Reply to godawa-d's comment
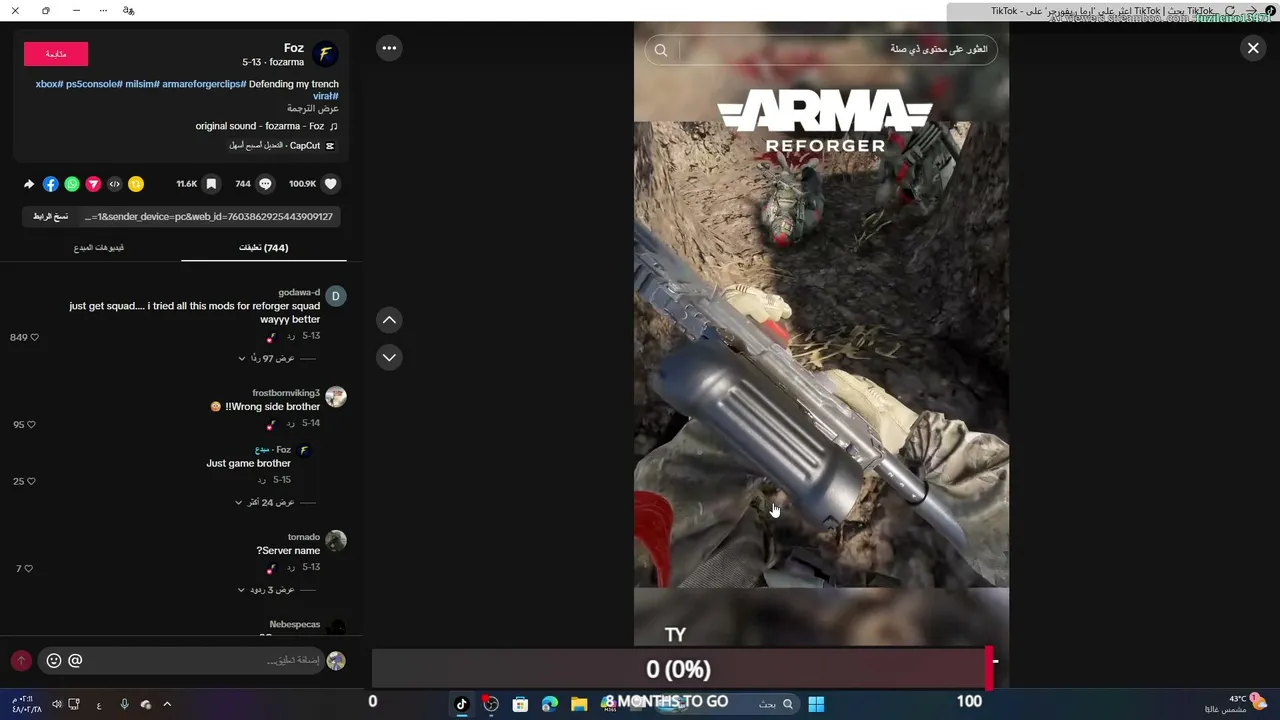 pos(290,337)
